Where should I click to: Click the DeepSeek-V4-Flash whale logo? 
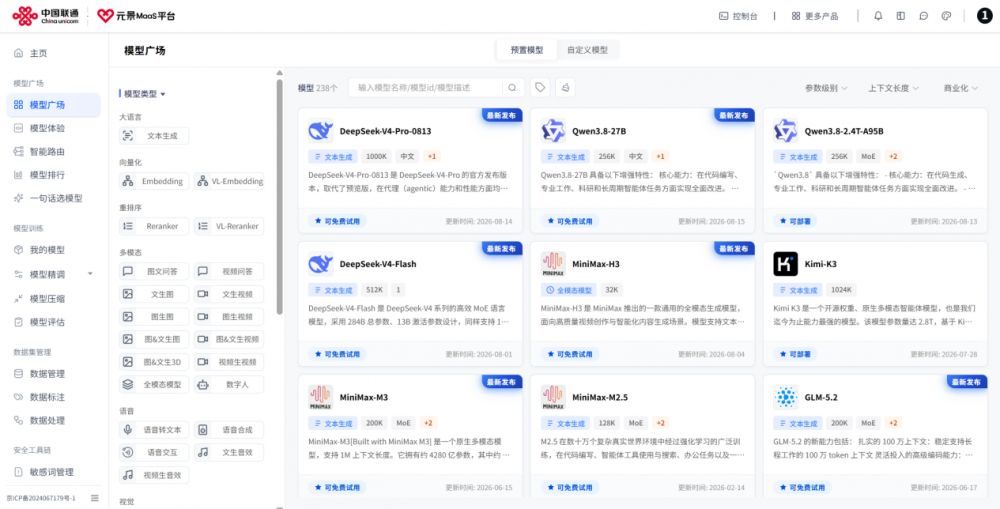pos(321,263)
